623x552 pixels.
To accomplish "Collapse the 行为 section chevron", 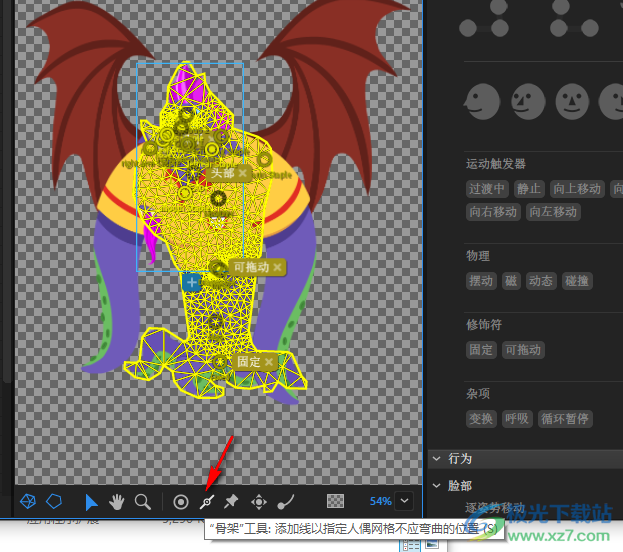I will pyautogui.click(x=437, y=459).
